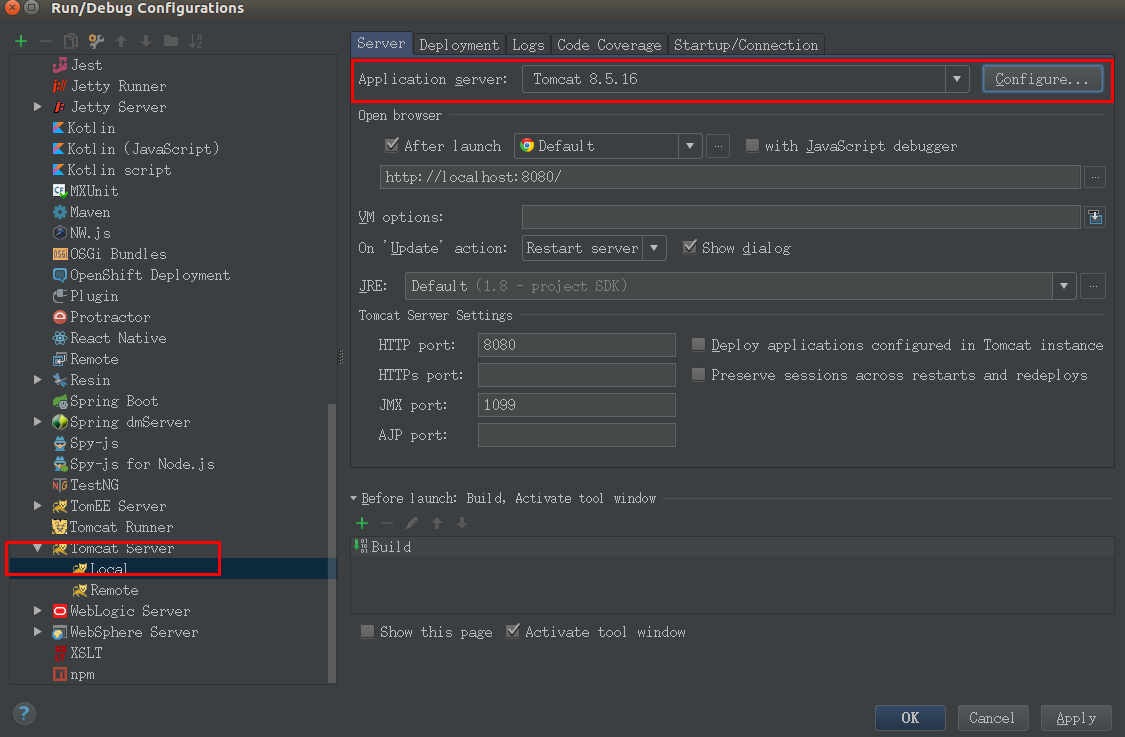Edit the selected Before launch task
This screenshot has height=737, width=1125.
412,523
